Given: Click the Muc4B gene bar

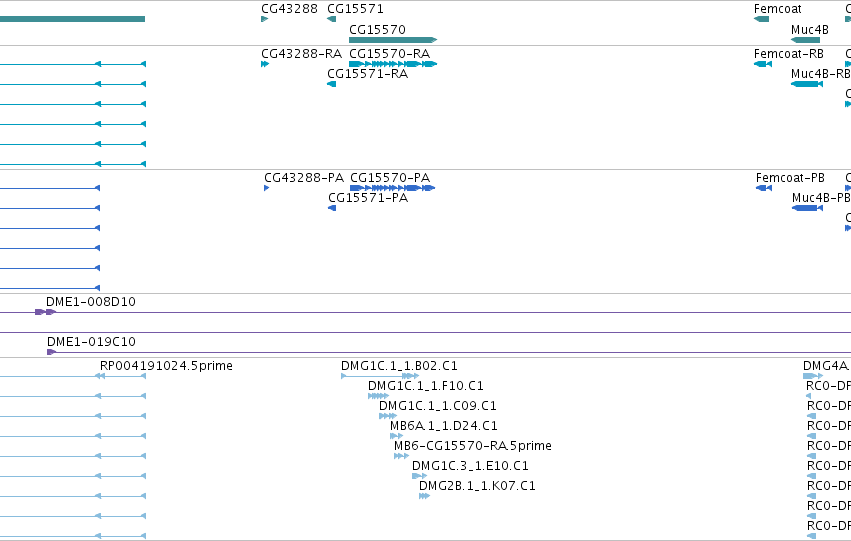Looking at the screenshot, I should tap(805, 40).
